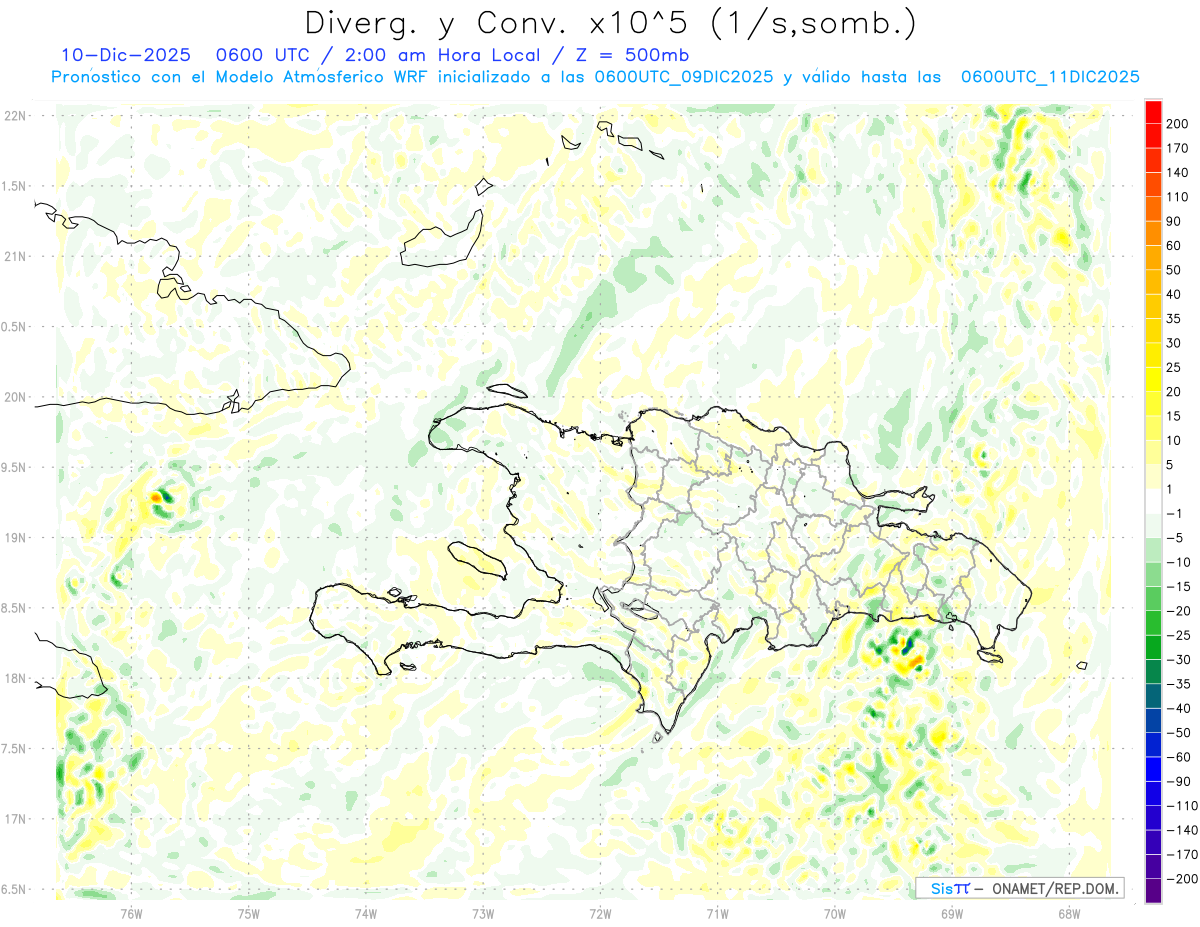Click the 0.5N axis label
Screen dimensions: 1200x927
tap(14, 327)
